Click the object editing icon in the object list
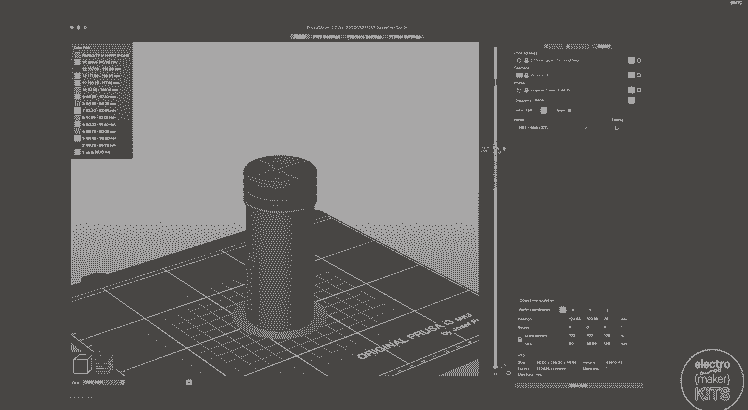Screen dimensions: 748x410 617,128
